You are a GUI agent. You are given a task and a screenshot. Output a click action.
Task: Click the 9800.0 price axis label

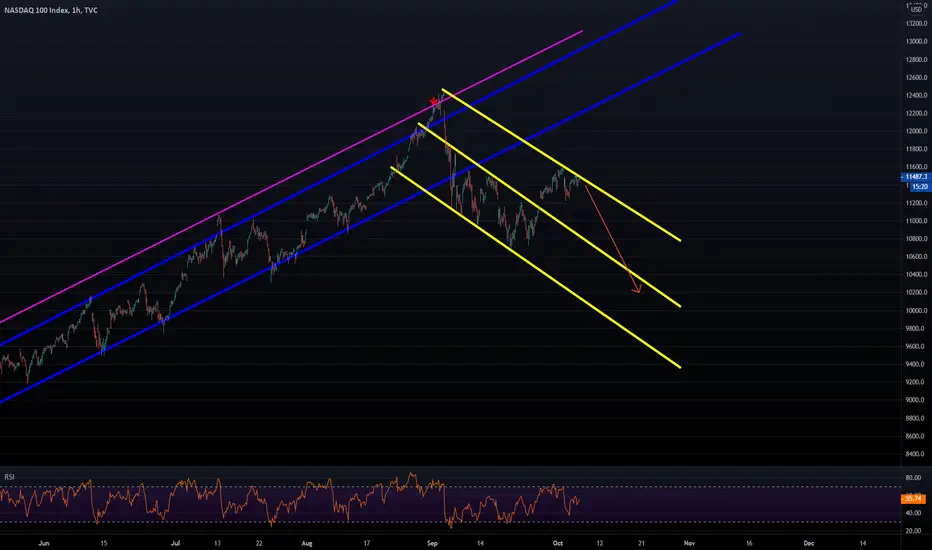click(x=917, y=328)
